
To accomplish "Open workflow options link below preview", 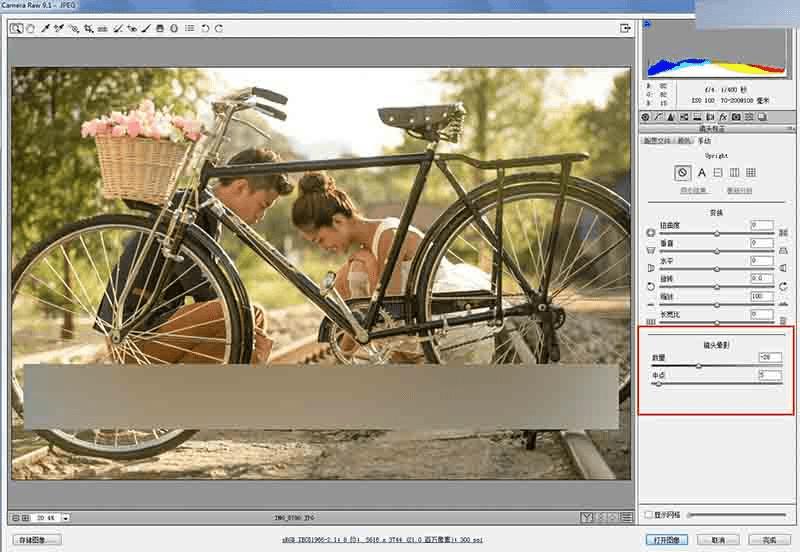I will click(x=383, y=539).
